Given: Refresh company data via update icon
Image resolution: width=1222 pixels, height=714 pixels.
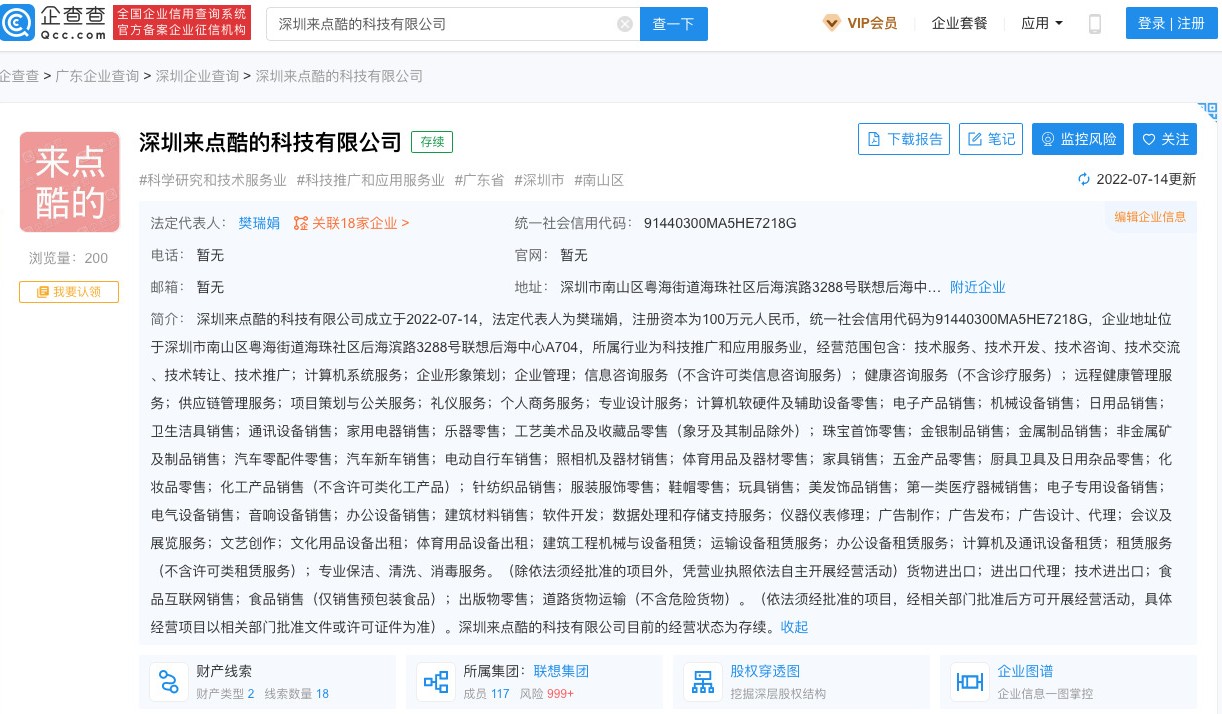Looking at the screenshot, I should (1083, 180).
